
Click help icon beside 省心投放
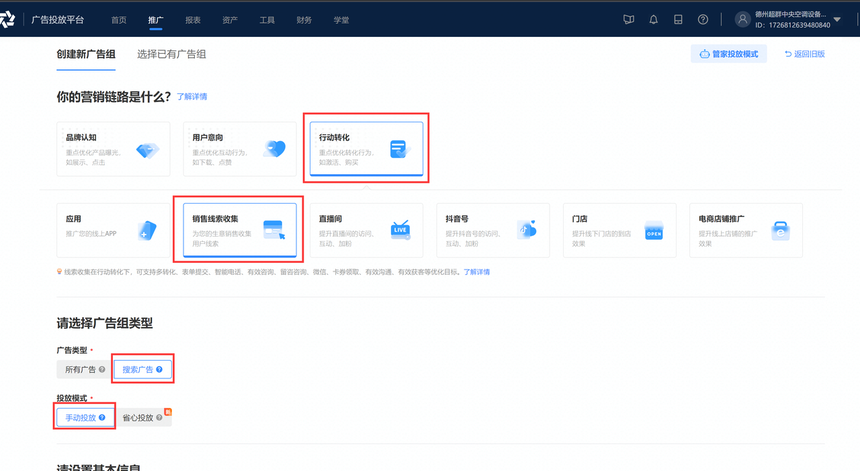coord(159,417)
